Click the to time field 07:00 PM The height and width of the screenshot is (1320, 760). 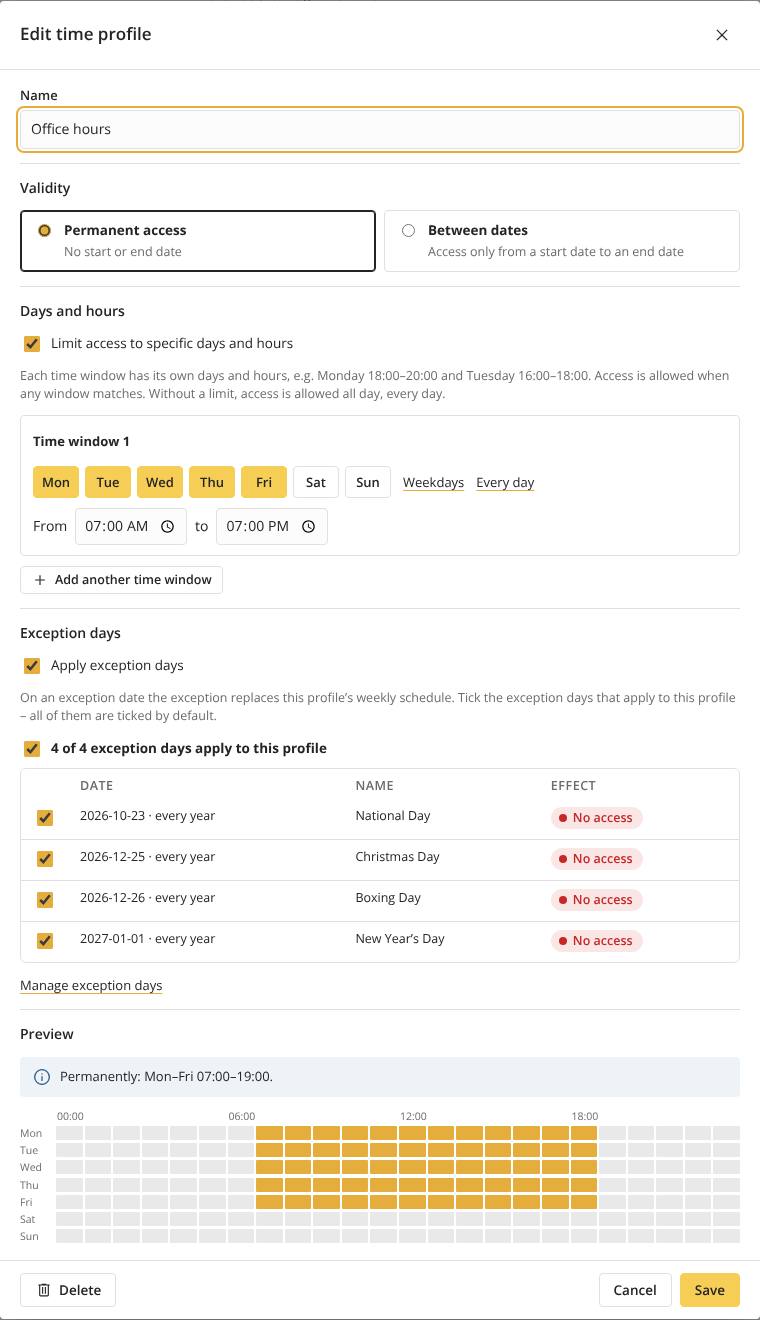272,526
